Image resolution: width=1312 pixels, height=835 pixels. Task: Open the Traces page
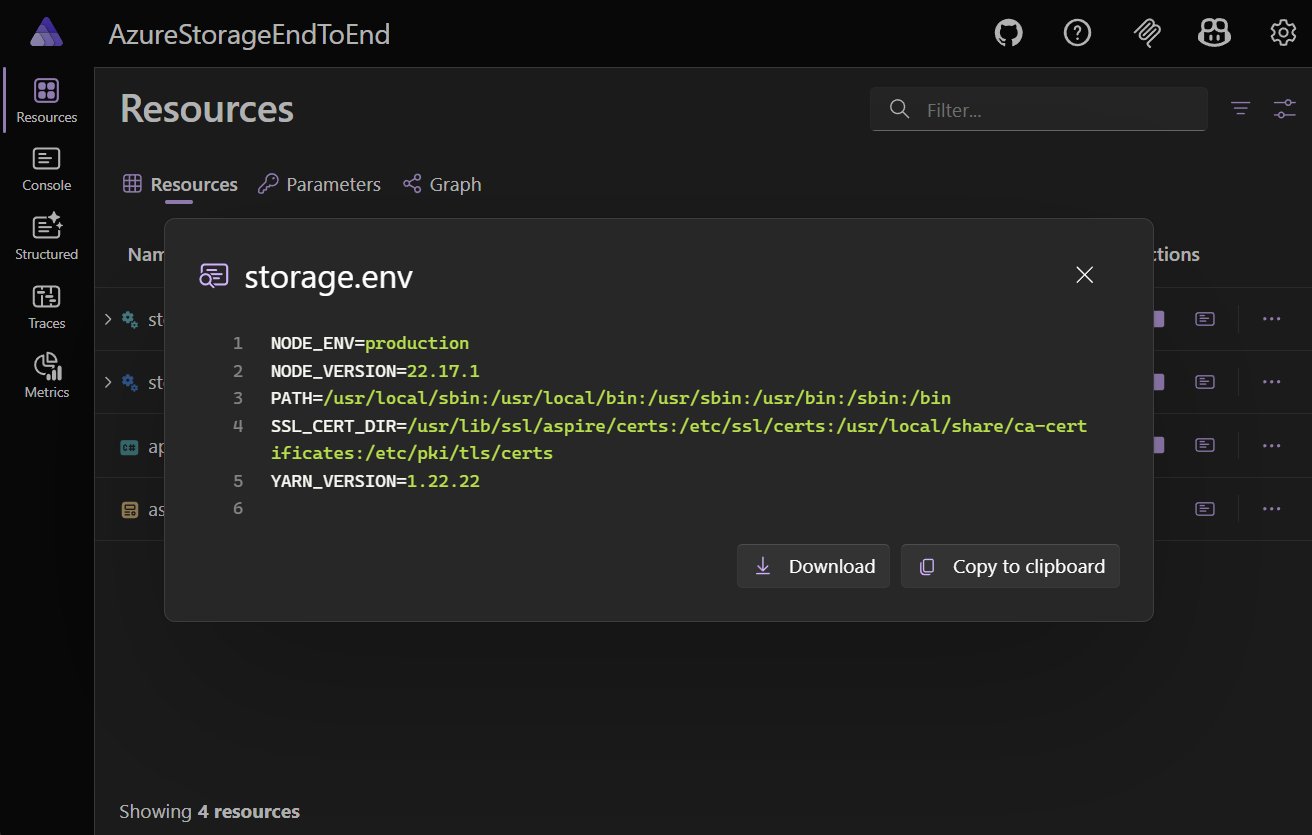tap(45, 305)
